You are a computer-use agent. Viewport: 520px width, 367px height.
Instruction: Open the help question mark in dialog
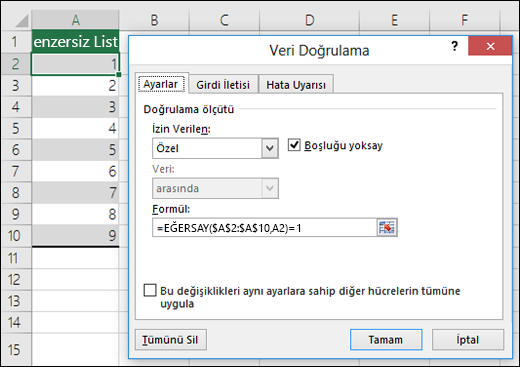[454, 46]
